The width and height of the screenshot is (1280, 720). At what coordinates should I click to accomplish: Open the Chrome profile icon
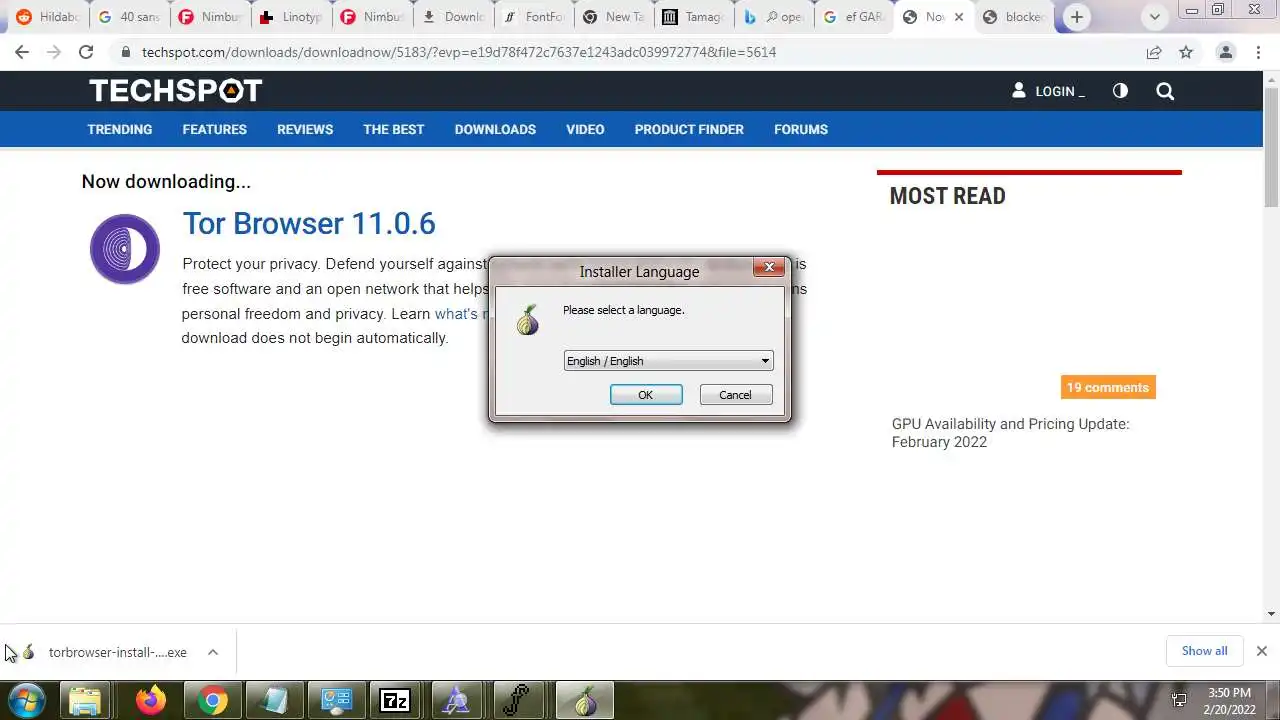tap(1226, 52)
